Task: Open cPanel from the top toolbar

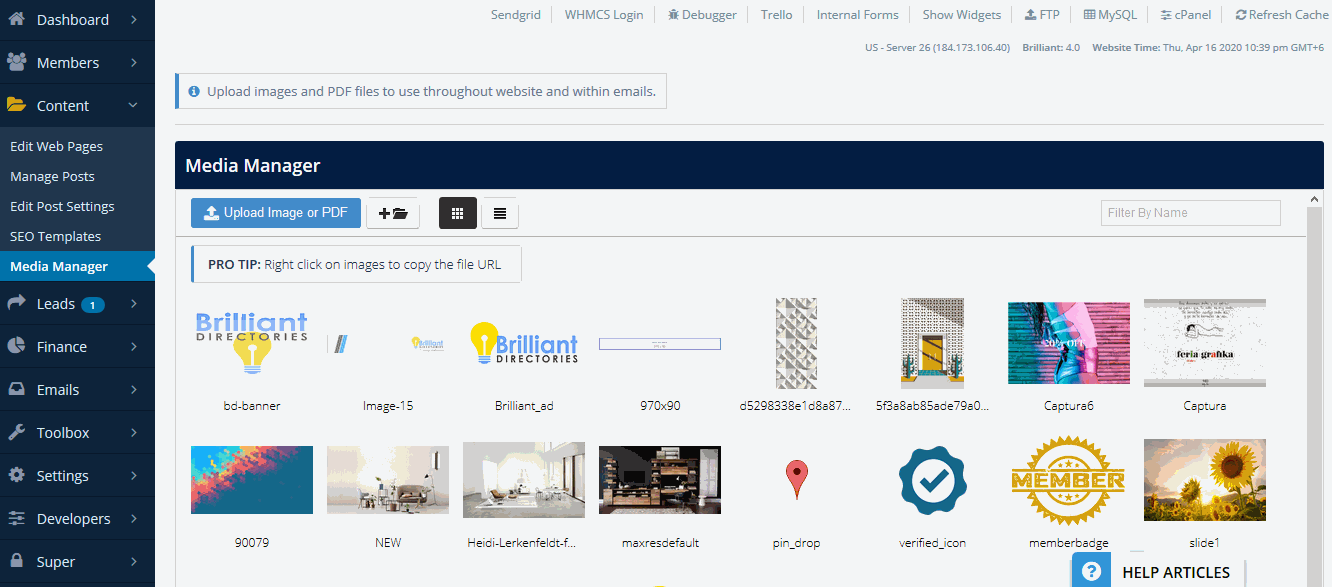Action: pyautogui.click(x=1185, y=14)
